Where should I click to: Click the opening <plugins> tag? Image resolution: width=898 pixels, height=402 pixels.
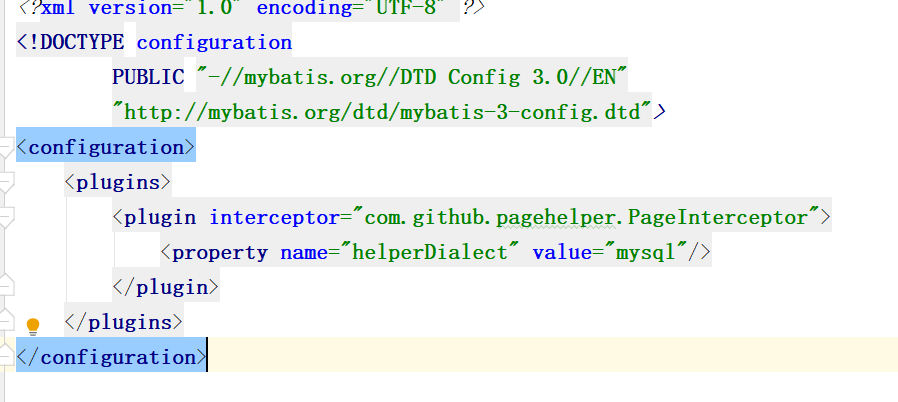pyautogui.click(x=118, y=183)
